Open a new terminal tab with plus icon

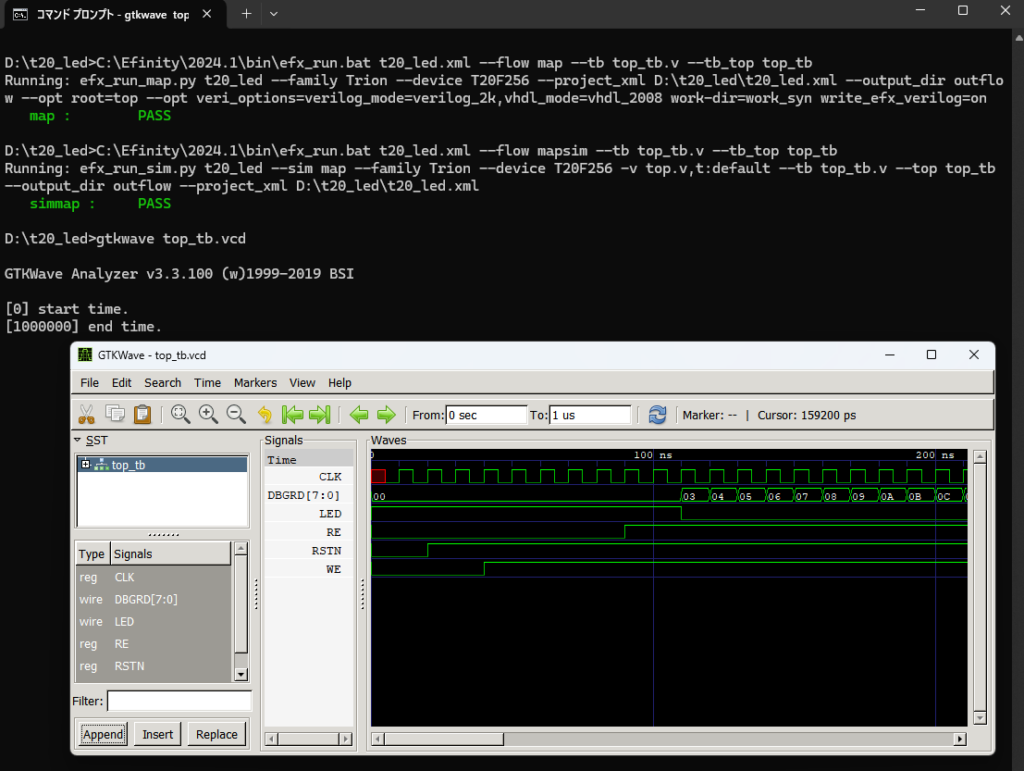(x=246, y=14)
